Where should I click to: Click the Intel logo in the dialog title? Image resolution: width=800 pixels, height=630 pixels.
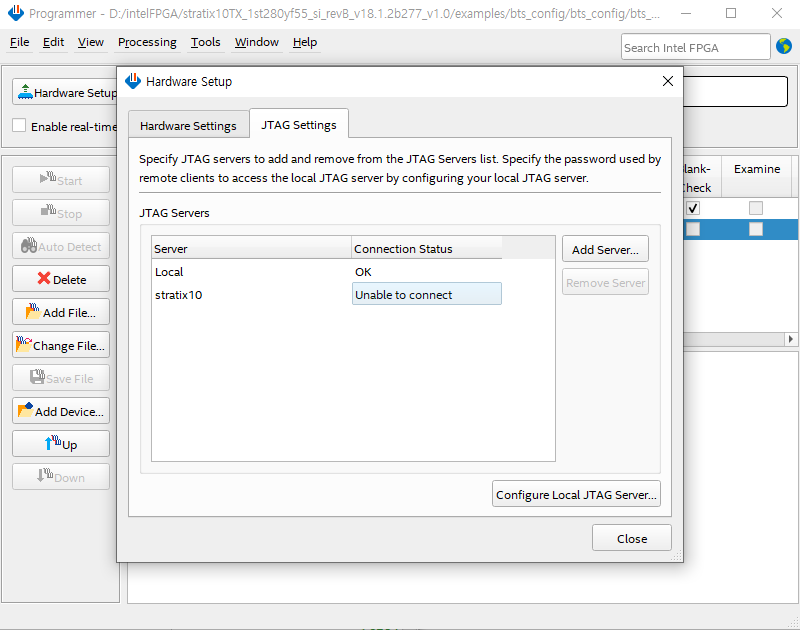pos(133,81)
